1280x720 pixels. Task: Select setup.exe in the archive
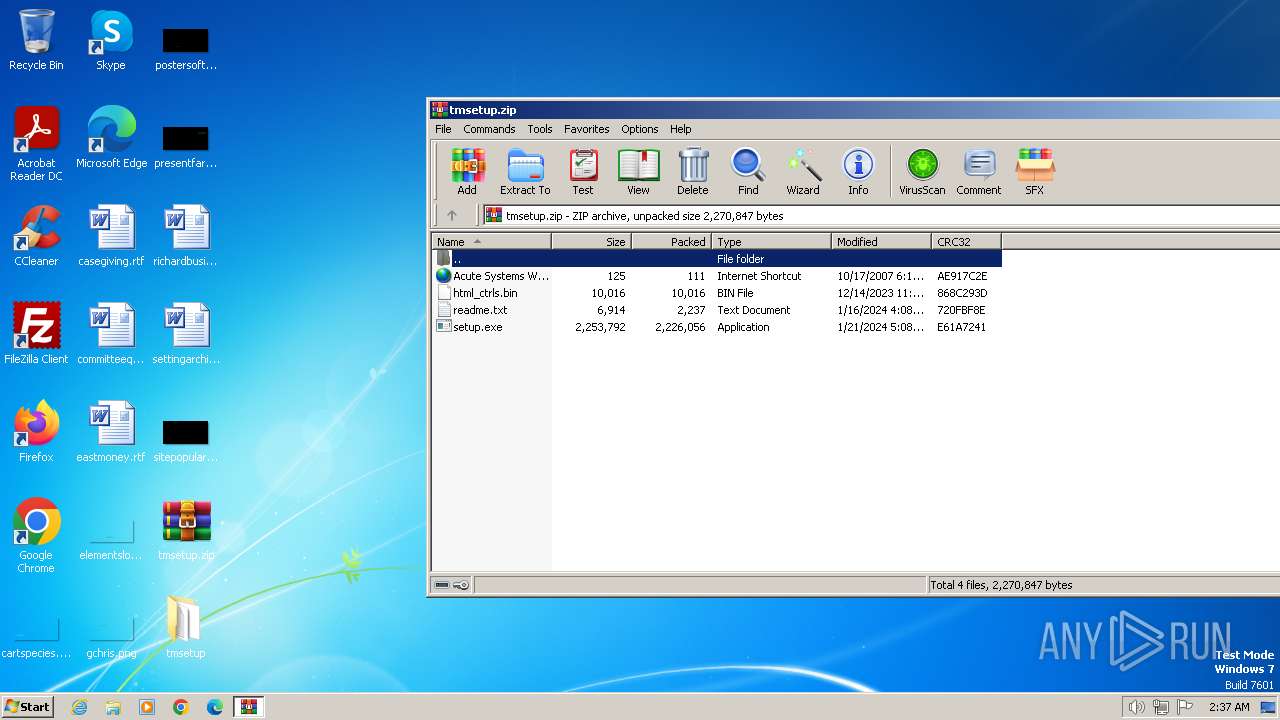coord(716,327)
